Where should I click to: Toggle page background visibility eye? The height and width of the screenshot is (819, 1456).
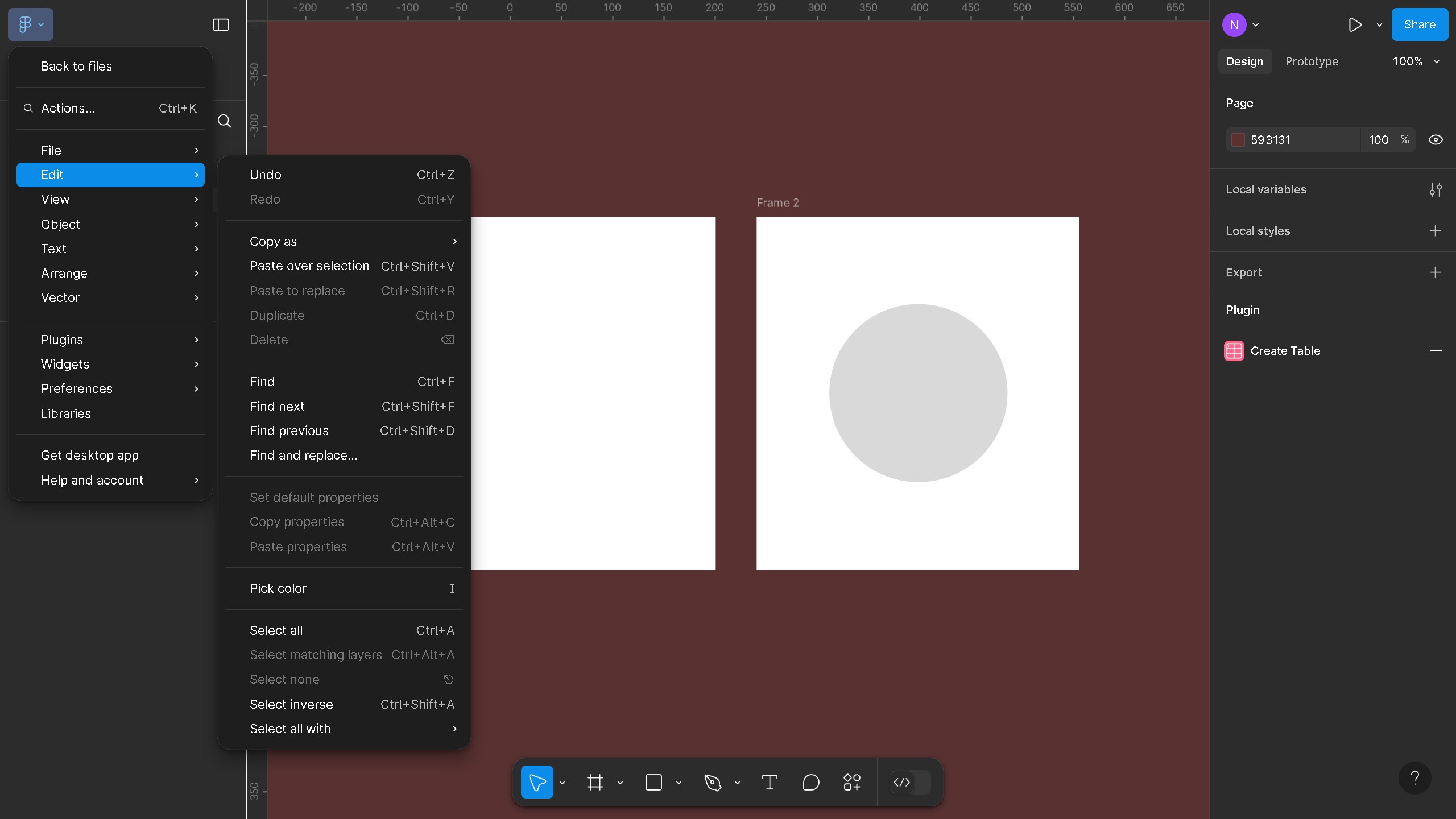click(x=1435, y=140)
